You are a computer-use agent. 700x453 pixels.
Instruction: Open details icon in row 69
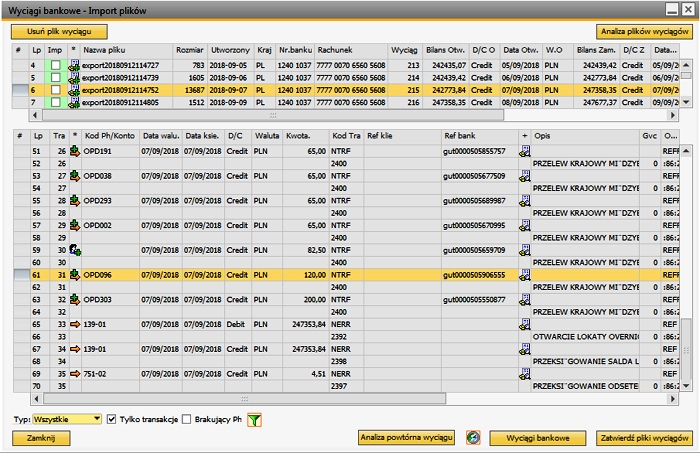(525, 374)
